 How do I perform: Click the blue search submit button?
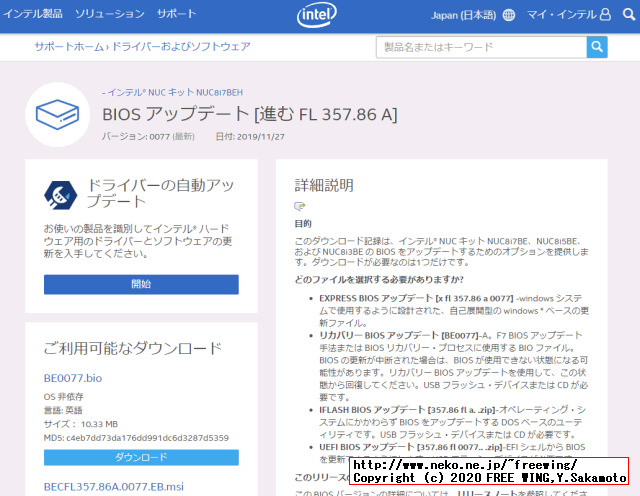click(597, 47)
